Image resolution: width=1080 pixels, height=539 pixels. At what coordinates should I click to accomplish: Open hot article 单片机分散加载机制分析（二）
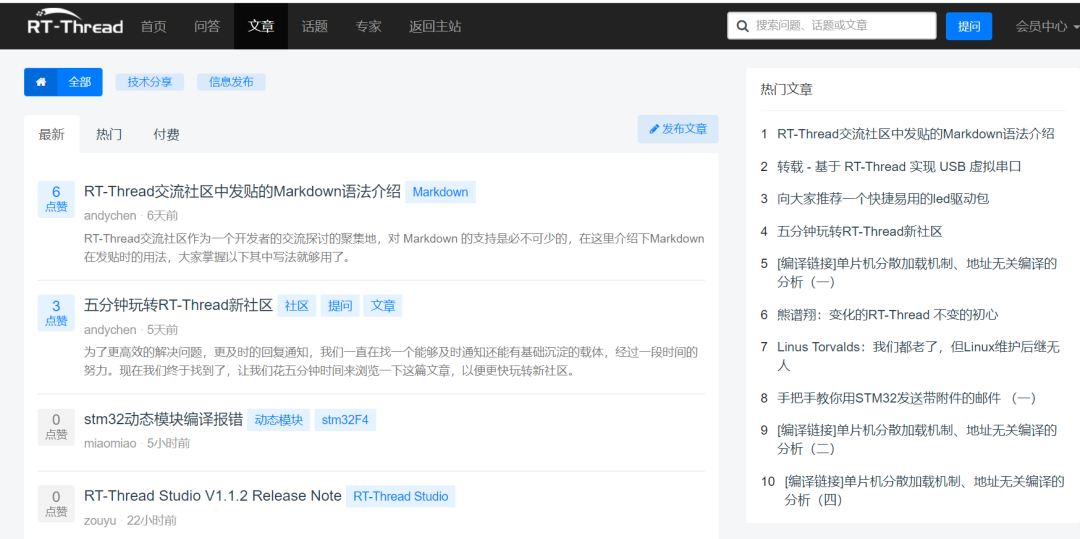coord(917,439)
